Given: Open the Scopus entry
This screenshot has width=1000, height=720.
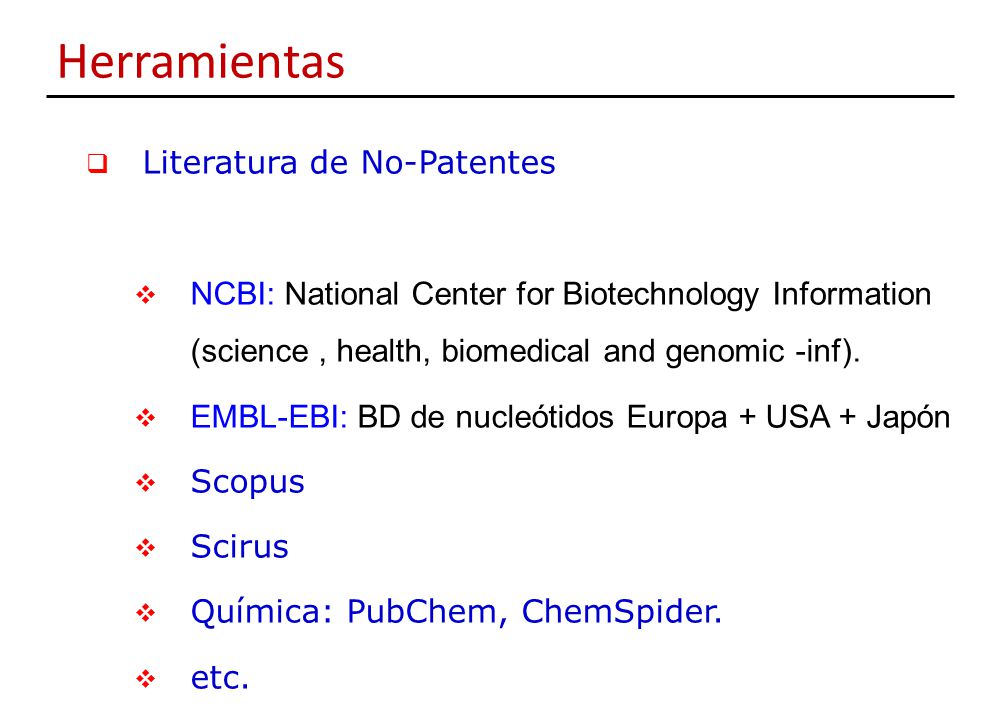Looking at the screenshot, I should [x=247, y=483].
